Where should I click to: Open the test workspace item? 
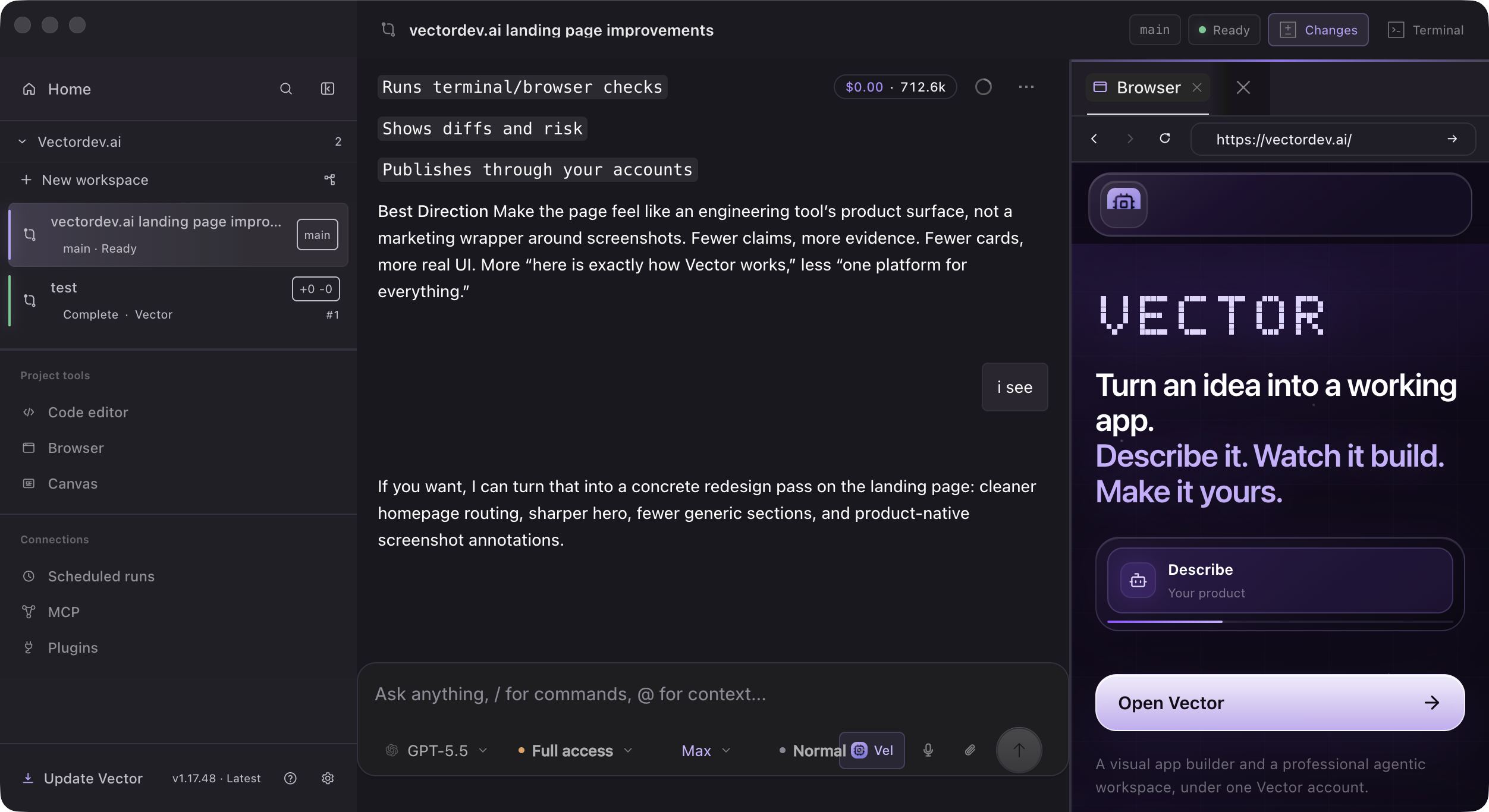click(x=178, y=301)
